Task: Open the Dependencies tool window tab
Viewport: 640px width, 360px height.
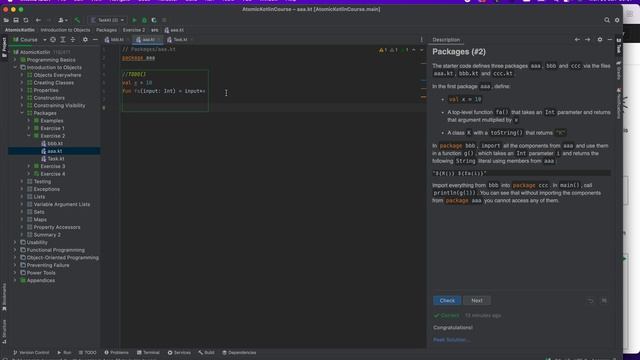Action: click(239, 353)
